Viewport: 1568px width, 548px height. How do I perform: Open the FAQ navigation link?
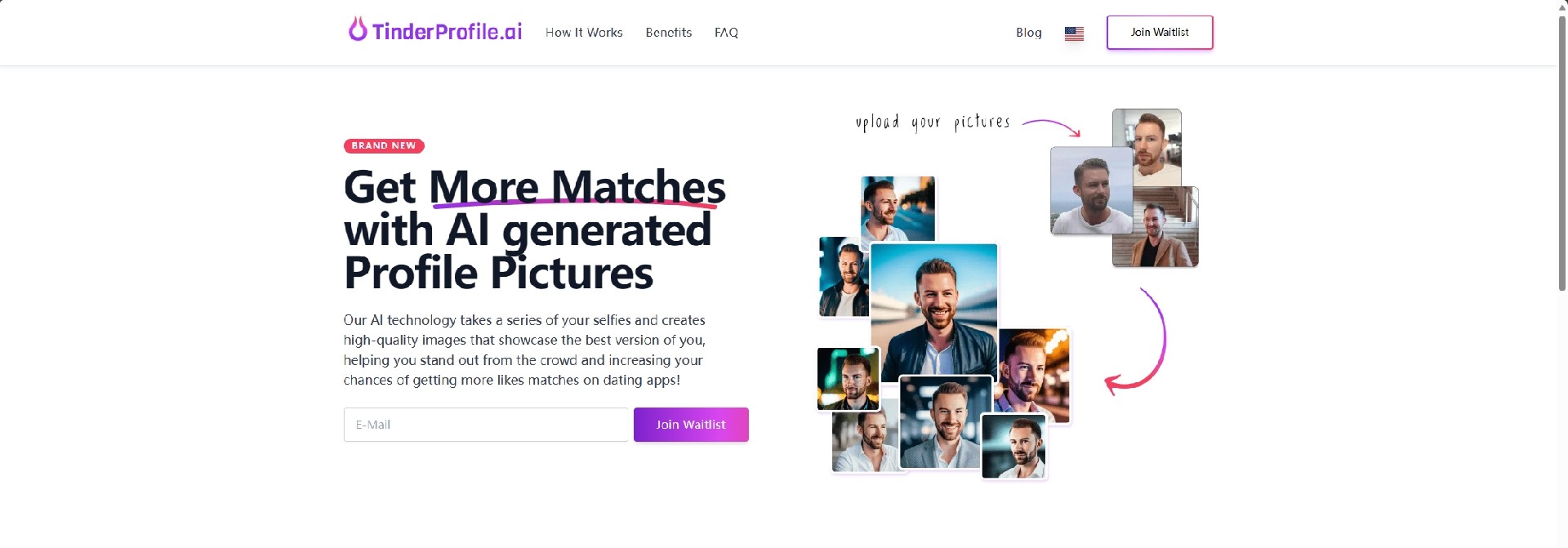[726, 33]
